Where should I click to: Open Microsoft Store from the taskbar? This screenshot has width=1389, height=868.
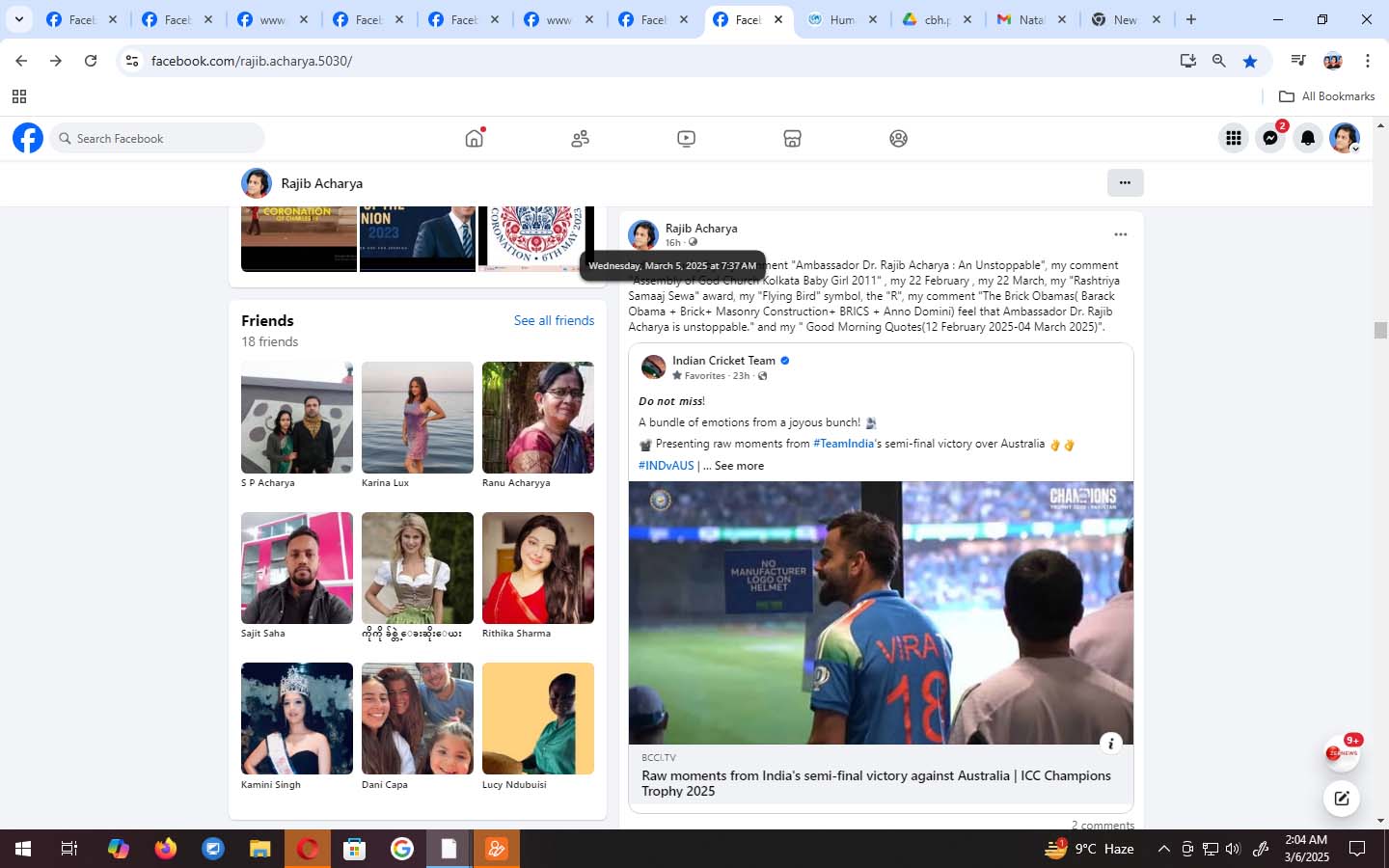coord(355,849)
